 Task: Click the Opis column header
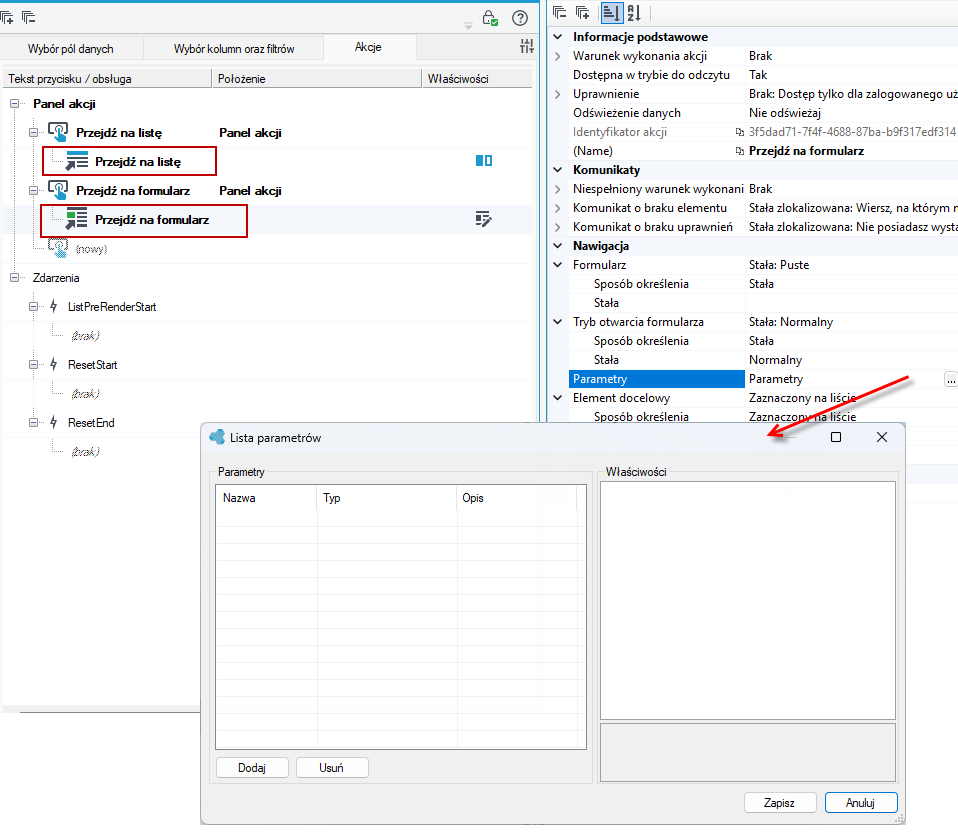(x=517, y=498)
